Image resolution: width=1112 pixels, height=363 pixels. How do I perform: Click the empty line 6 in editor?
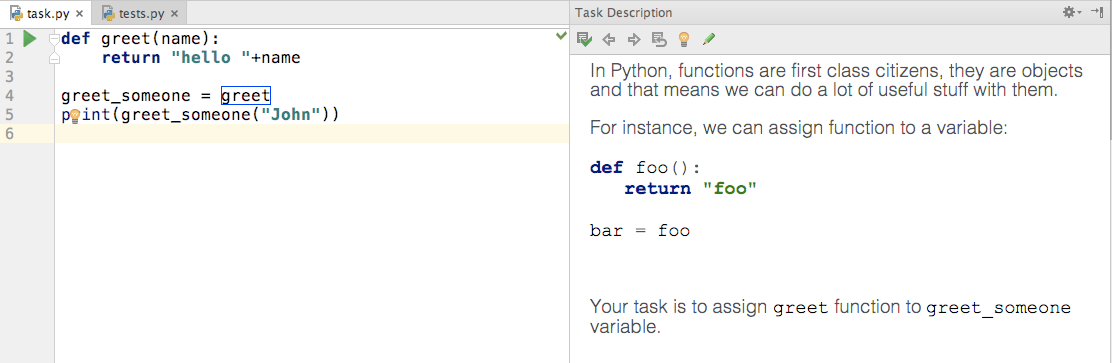point(311,133)
